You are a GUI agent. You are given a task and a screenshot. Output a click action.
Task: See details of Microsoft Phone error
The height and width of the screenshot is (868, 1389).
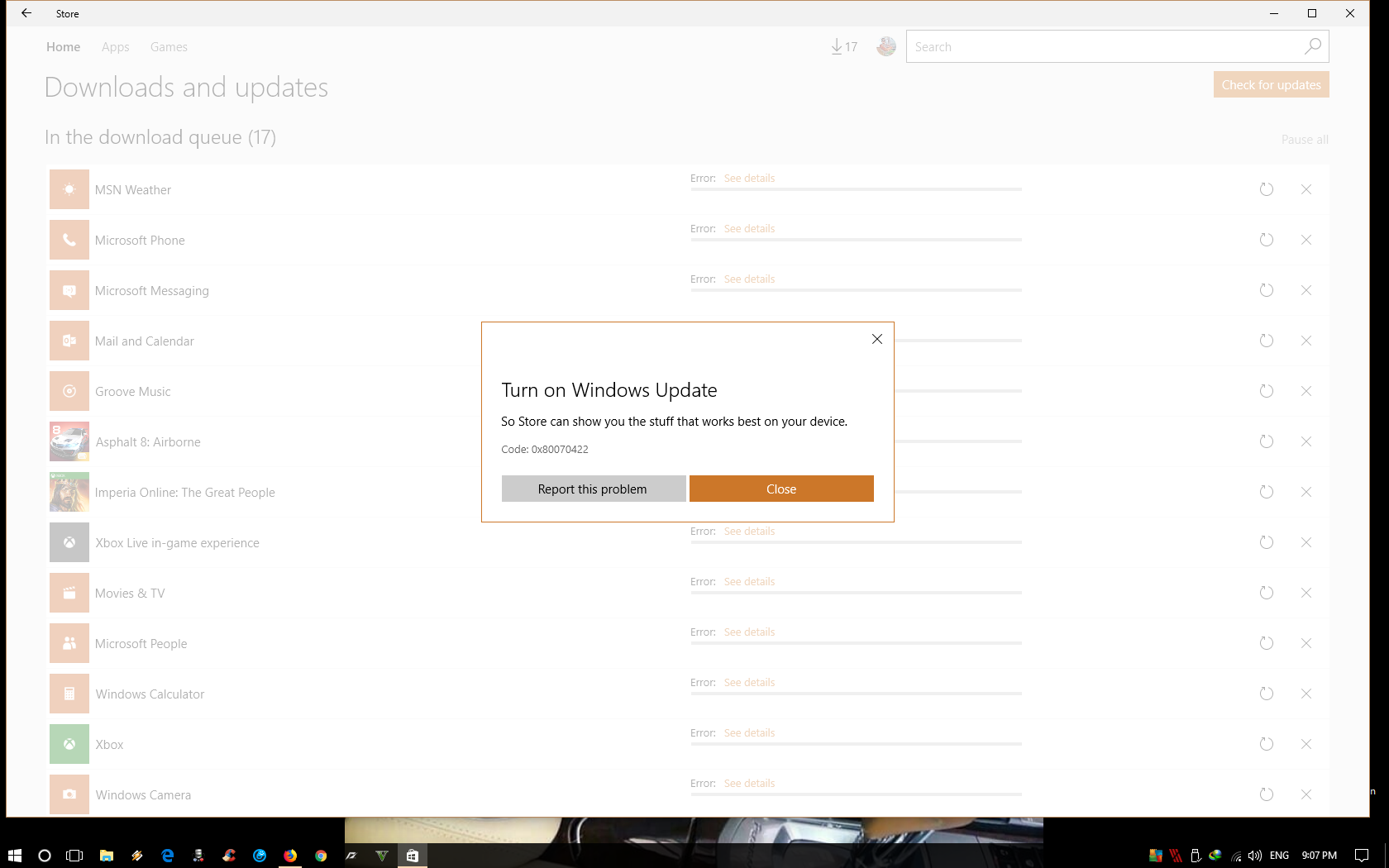[x=749, y=229]
